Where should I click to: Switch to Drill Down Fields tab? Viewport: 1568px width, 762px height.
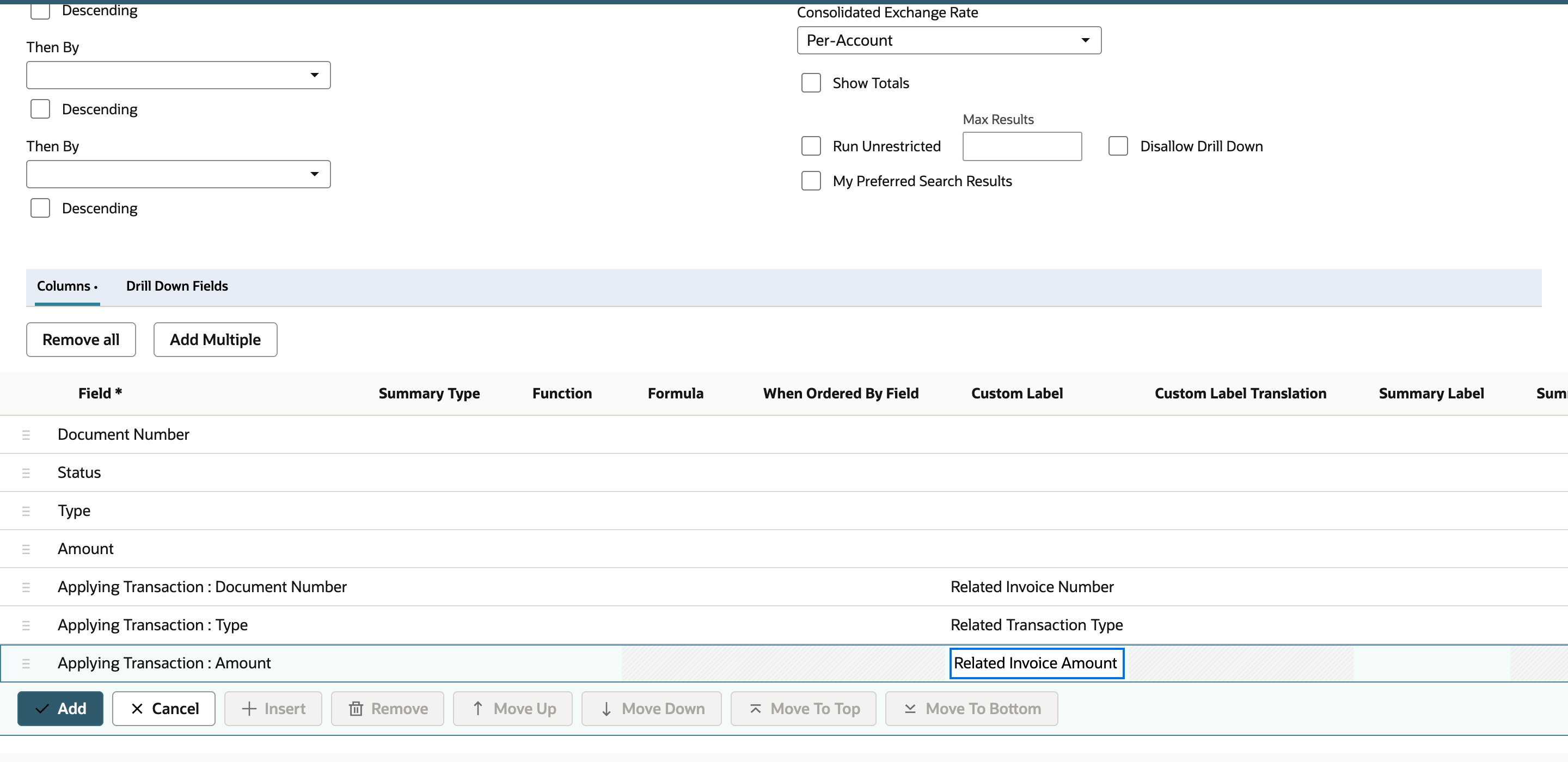(177, 286)
